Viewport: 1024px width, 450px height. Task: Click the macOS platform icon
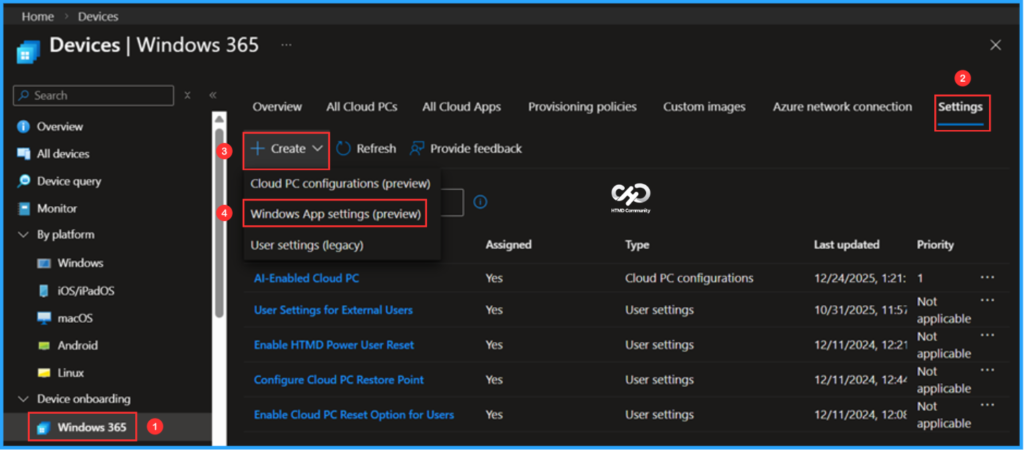point(44,319)
